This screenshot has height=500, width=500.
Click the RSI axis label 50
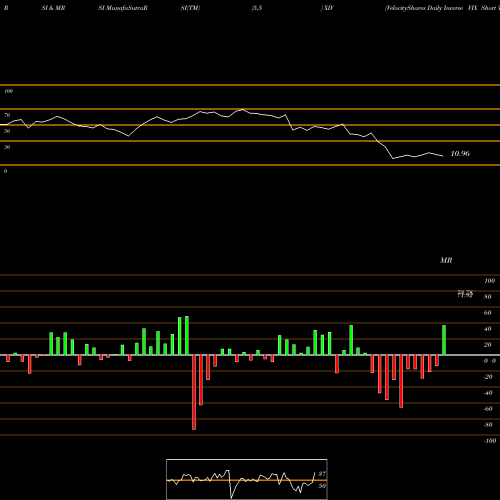pos(7,131)
